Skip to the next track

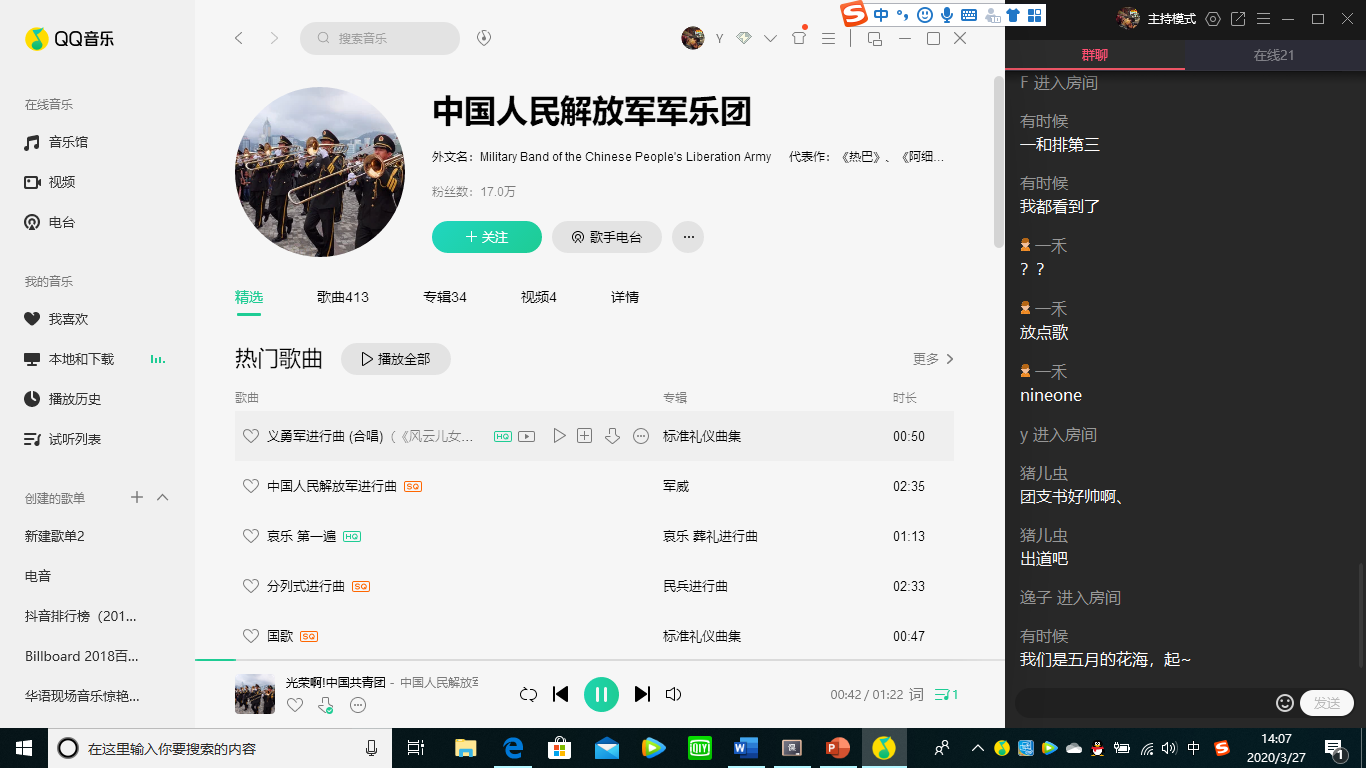(x=642, y=694)
